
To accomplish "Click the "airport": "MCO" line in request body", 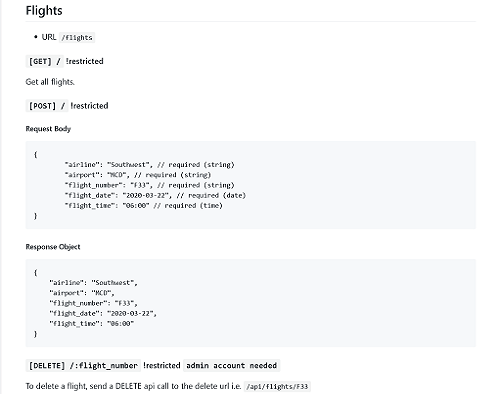I will pos(138,175).
